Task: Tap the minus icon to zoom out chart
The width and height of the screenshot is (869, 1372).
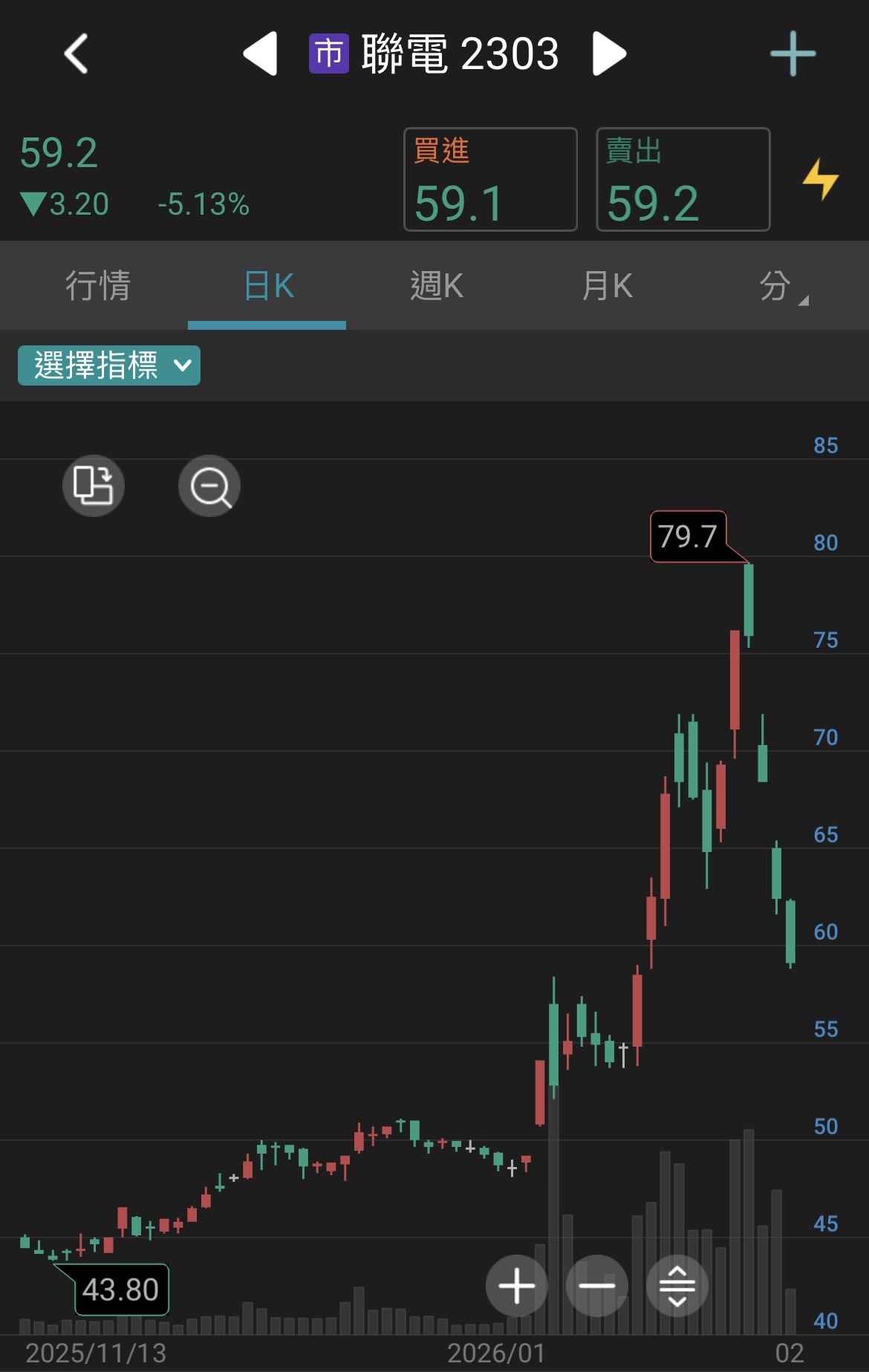Action: click(x=596, y=1285)
